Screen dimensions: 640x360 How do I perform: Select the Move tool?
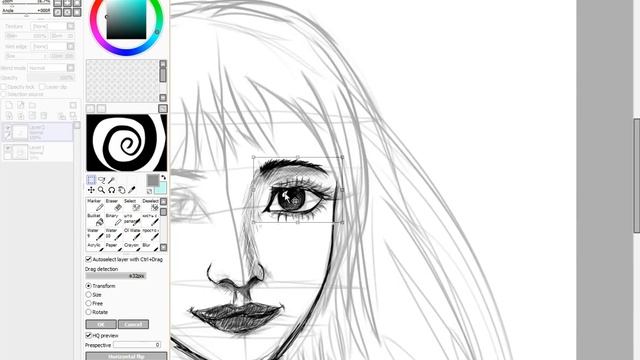pos(91,190)
